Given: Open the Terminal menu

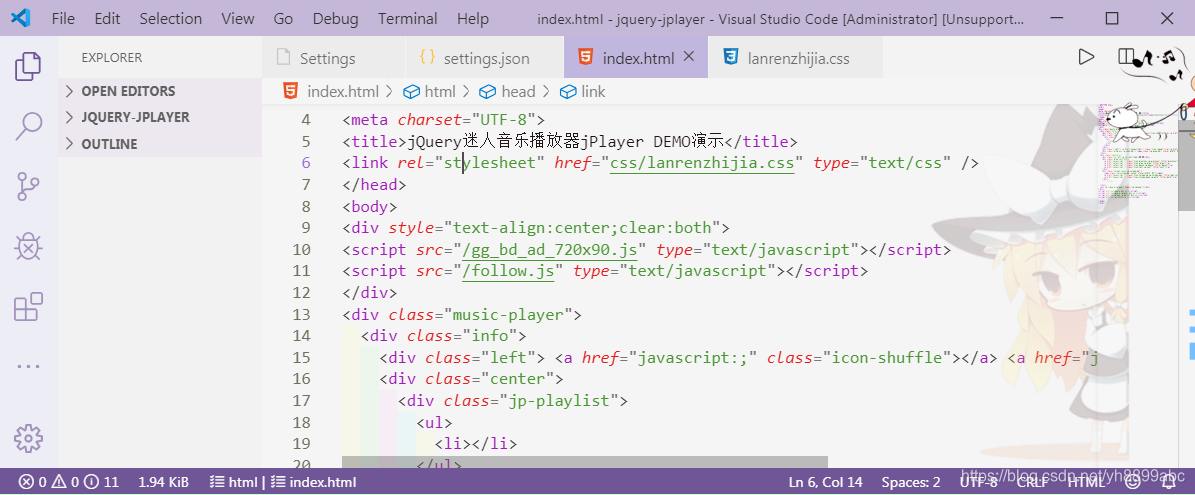Looking at the screenshot, I should [x=408, y=18].
